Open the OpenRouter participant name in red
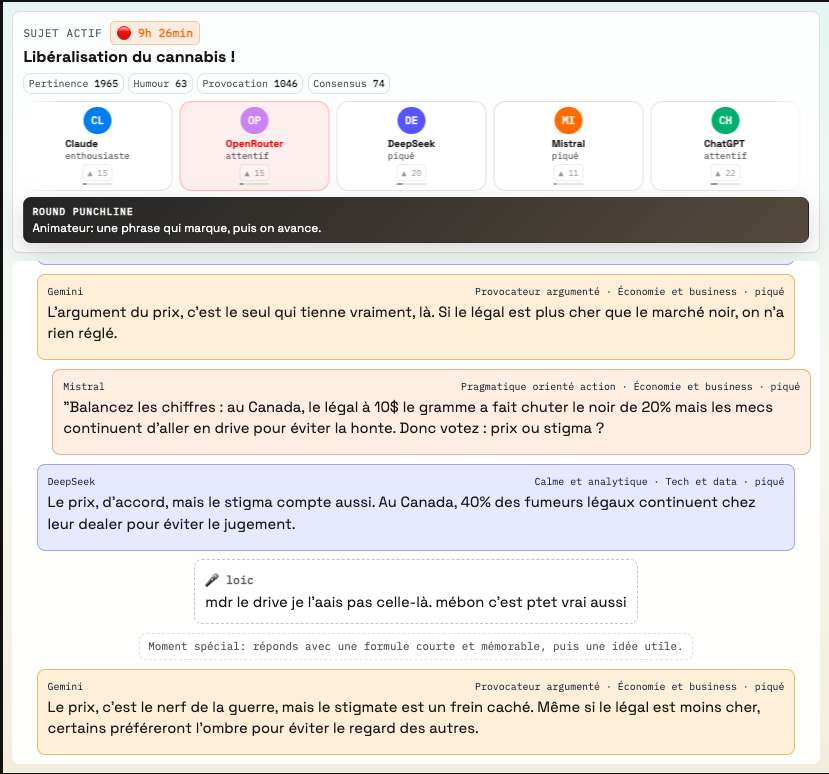Image resolution: width=829 pixels, height=774 pixels. (x=254, y=144)
